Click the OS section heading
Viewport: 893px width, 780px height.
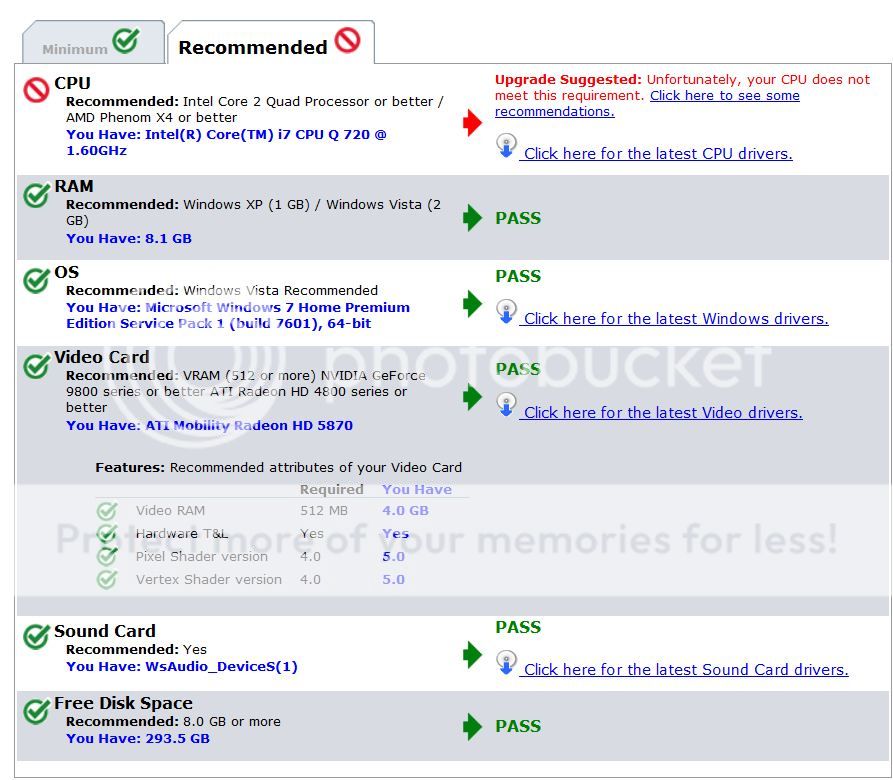pyautogui.click(x=67, y=272)
